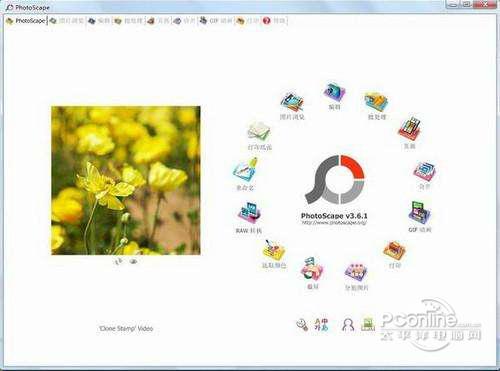Click the PhotoScape v3.6.1 logo

pos(334,180)
